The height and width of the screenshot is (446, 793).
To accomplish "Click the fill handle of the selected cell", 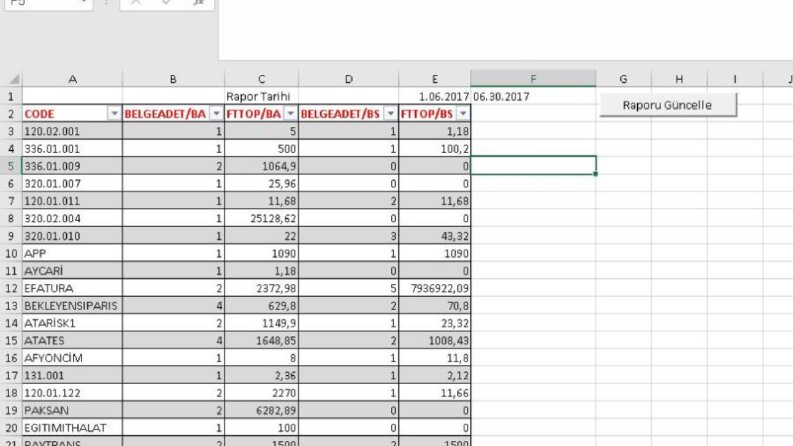I will point(596,174).
